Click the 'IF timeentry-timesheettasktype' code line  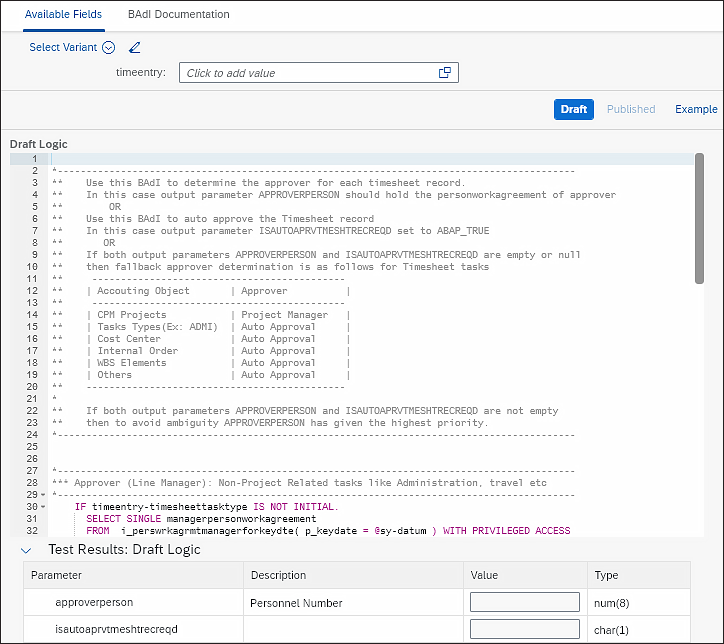(206, 507)
